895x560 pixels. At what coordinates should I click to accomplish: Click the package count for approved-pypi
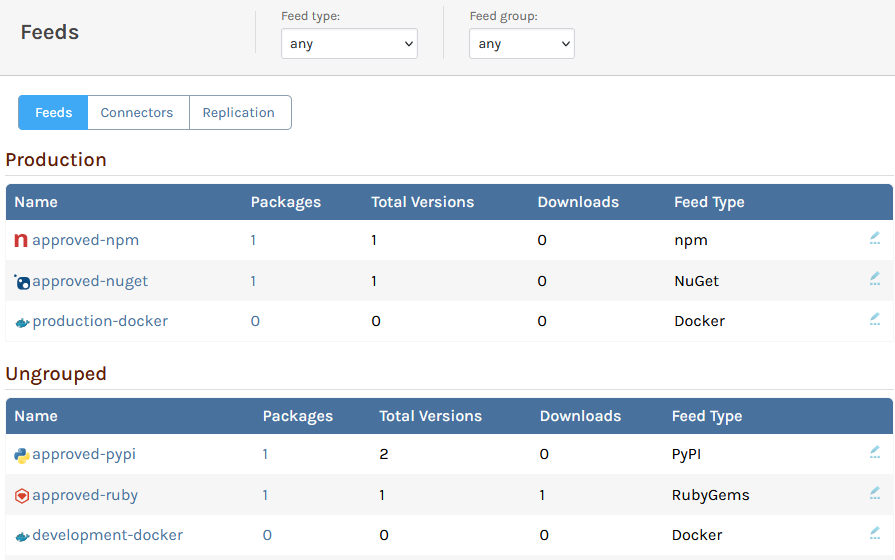pyautogui.click(x=265, y=454)
